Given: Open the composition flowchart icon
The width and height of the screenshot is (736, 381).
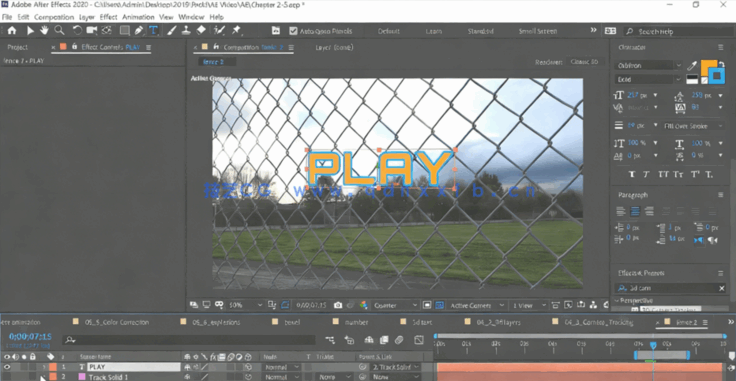Looking at the screenshot, I should [x=593, y=305].
